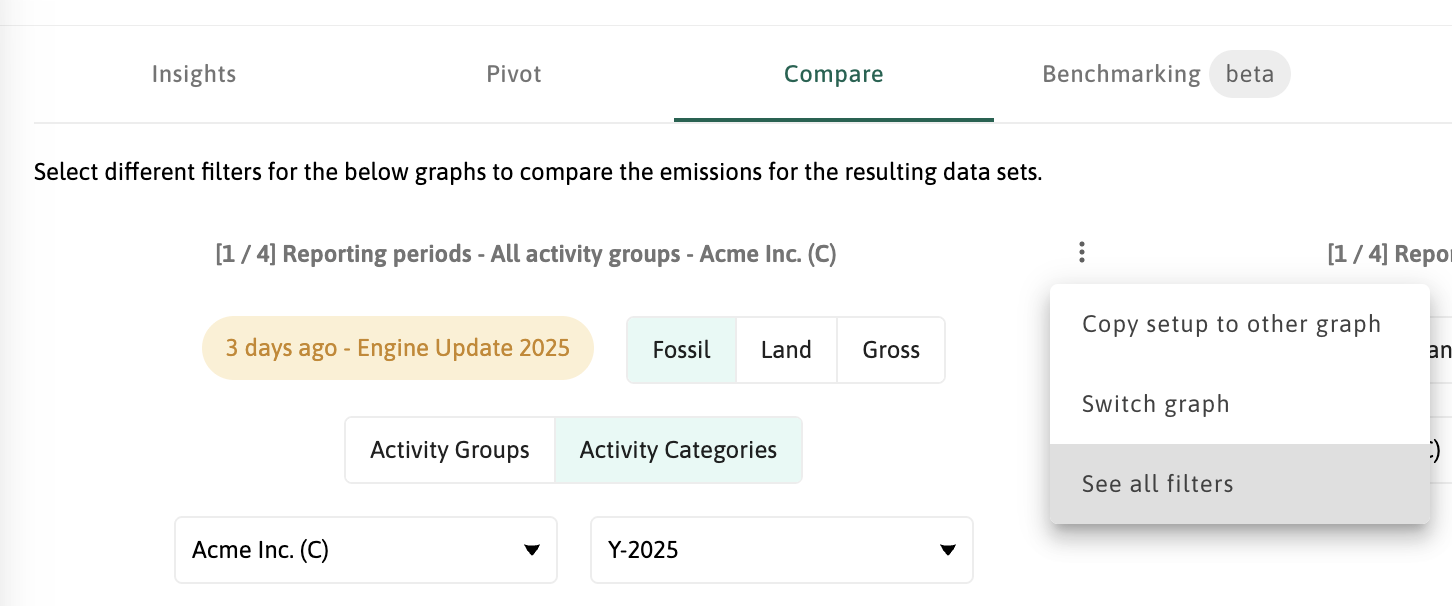Switch to the Pivot tab
The width and height of the screenshot is (1452, 606).
coord(514,75)
